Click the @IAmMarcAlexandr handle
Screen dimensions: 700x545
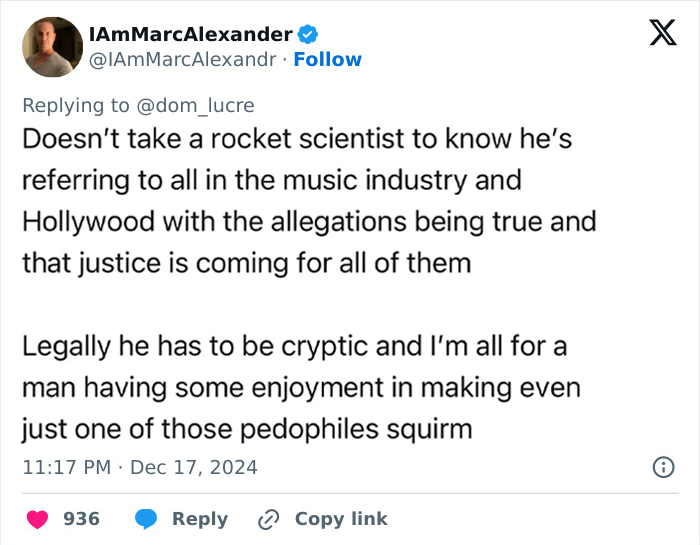[x=183, y=60]
